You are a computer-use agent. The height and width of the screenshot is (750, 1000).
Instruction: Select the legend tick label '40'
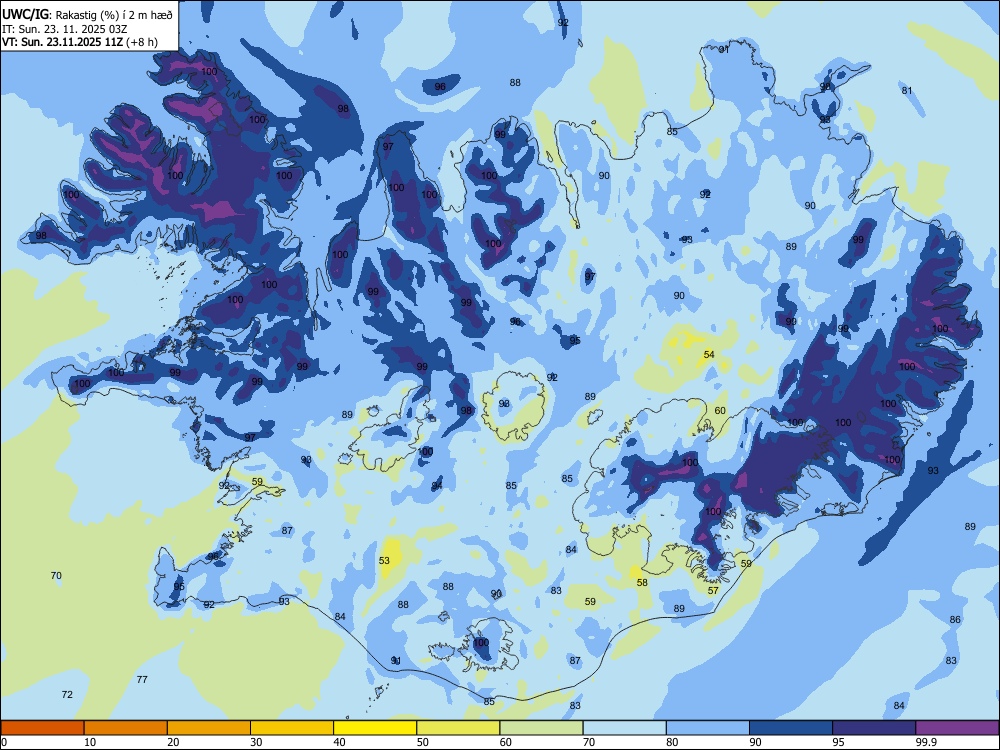339,742
